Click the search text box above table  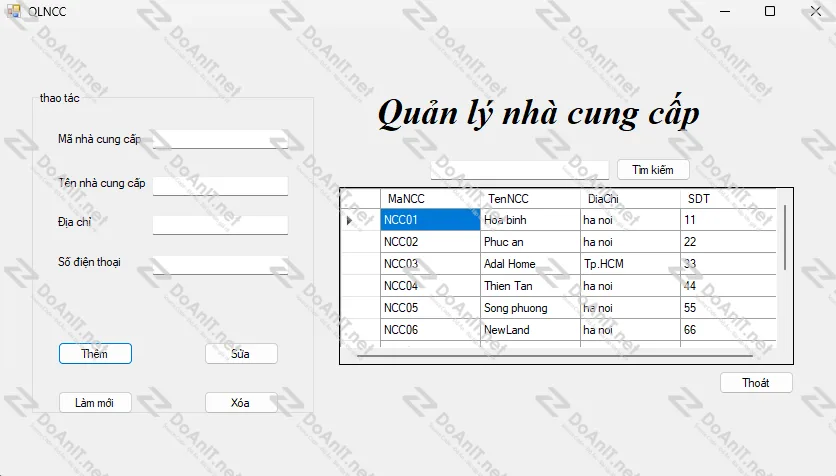(519, 170)
